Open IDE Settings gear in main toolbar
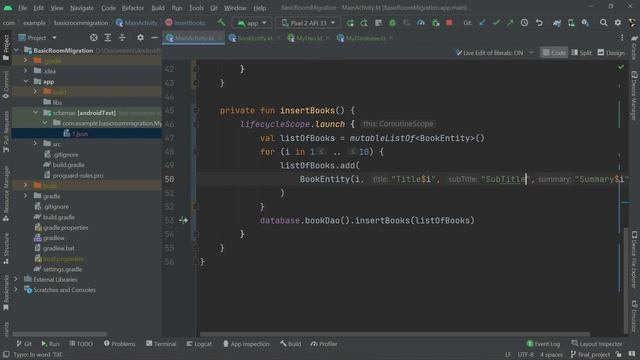 point(618,23)
